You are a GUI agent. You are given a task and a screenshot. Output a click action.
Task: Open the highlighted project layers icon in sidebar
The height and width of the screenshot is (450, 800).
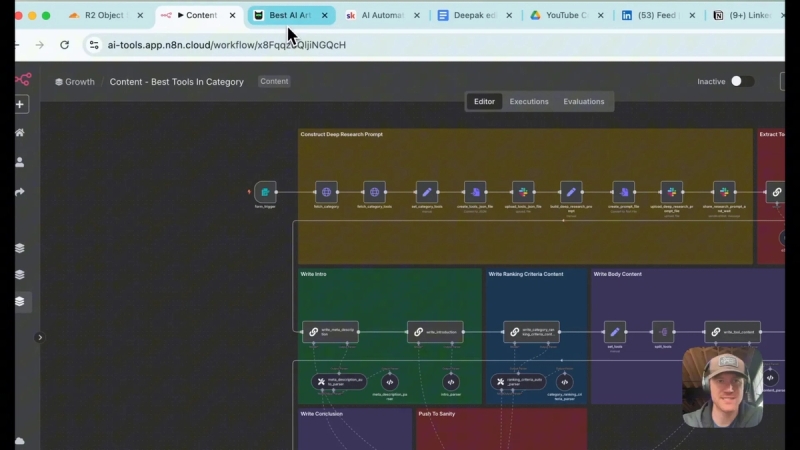coord(20,302)
